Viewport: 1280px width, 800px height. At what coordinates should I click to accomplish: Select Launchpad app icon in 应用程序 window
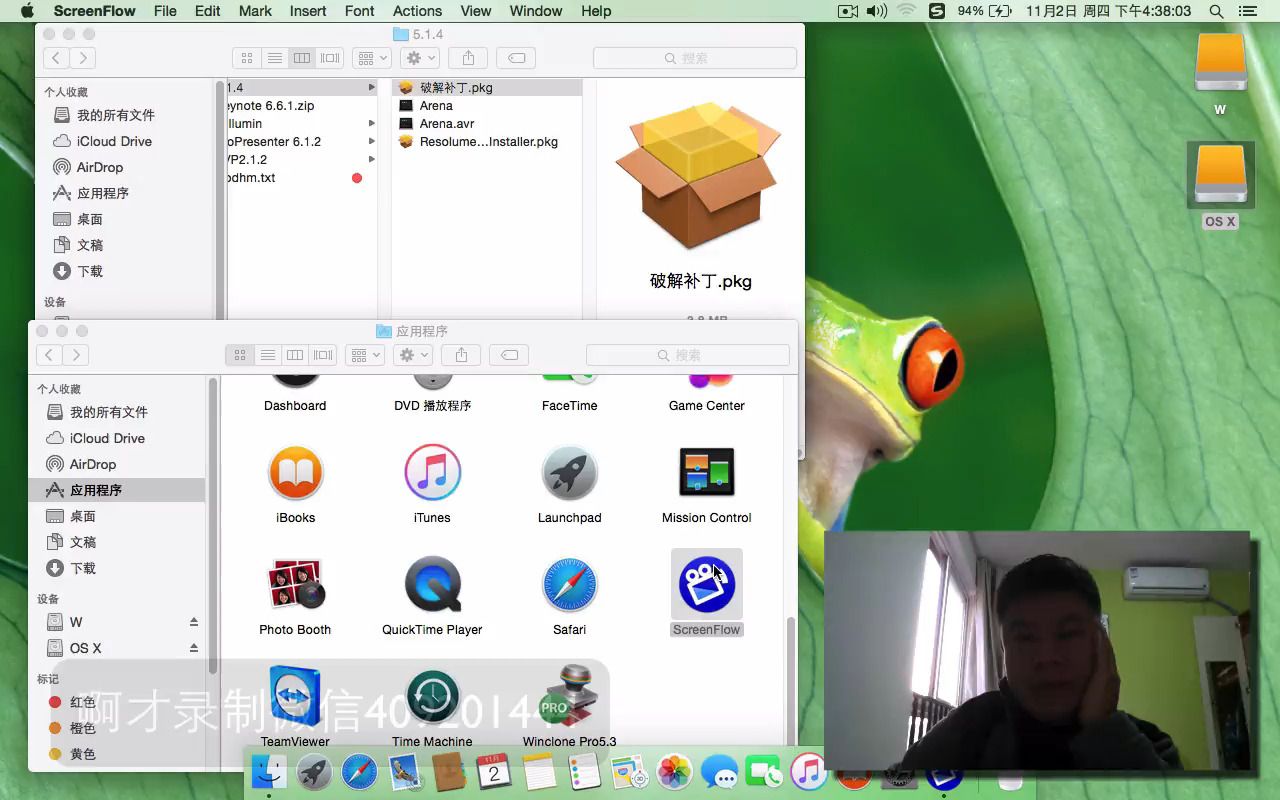[x=569, y=473]
